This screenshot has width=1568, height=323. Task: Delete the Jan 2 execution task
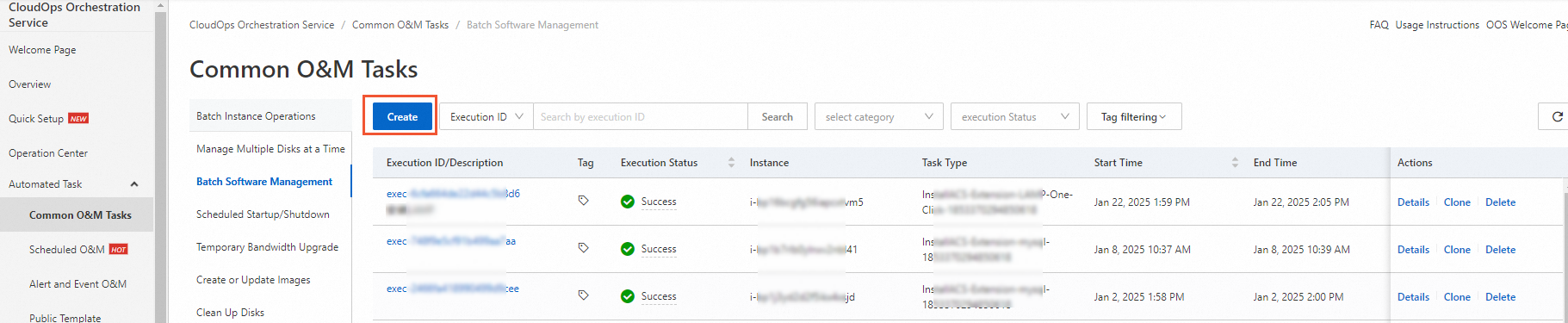tap(1500, 297)
